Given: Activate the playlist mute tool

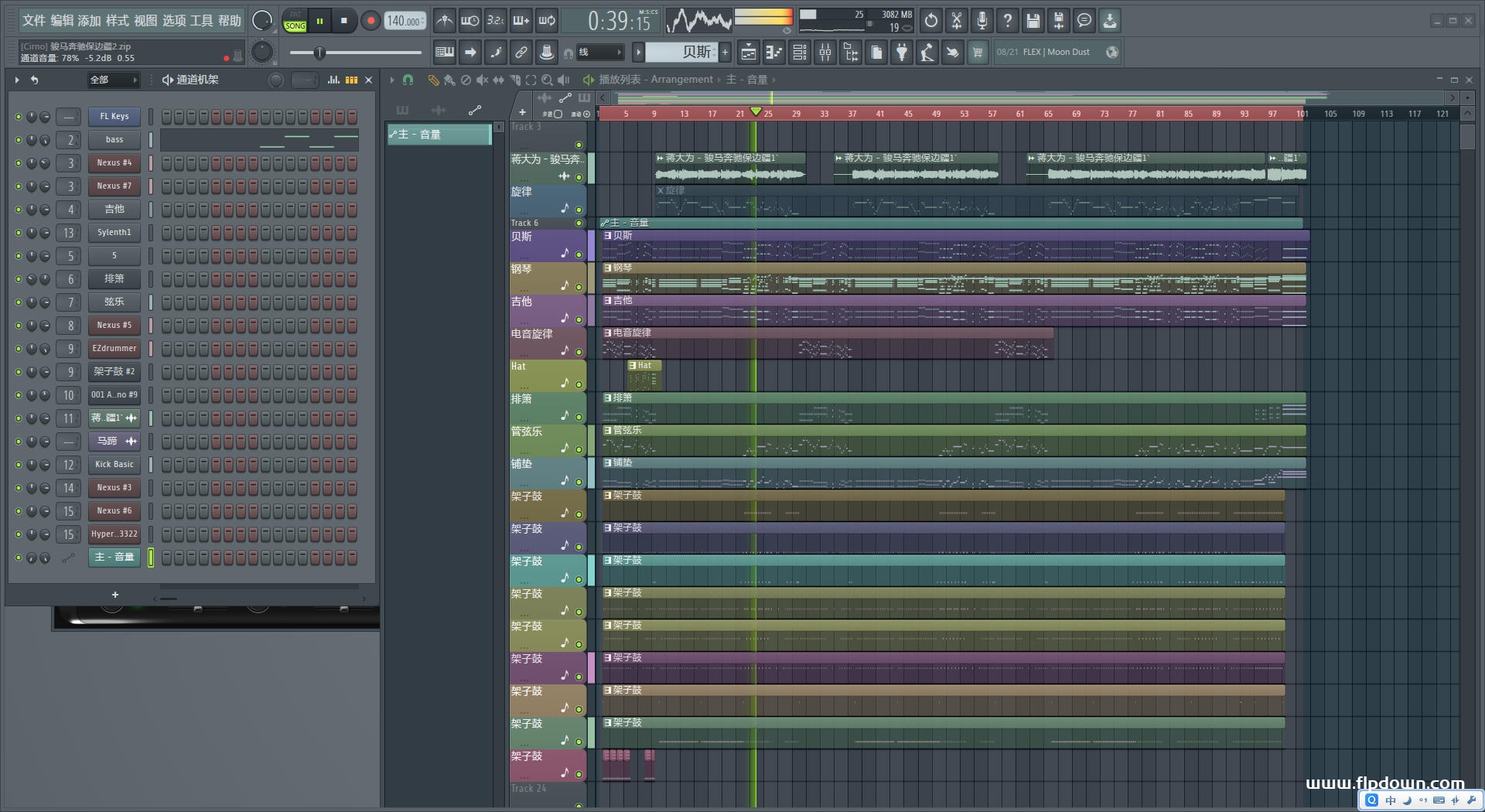Looking at the screenshot, I should point(482,80).
